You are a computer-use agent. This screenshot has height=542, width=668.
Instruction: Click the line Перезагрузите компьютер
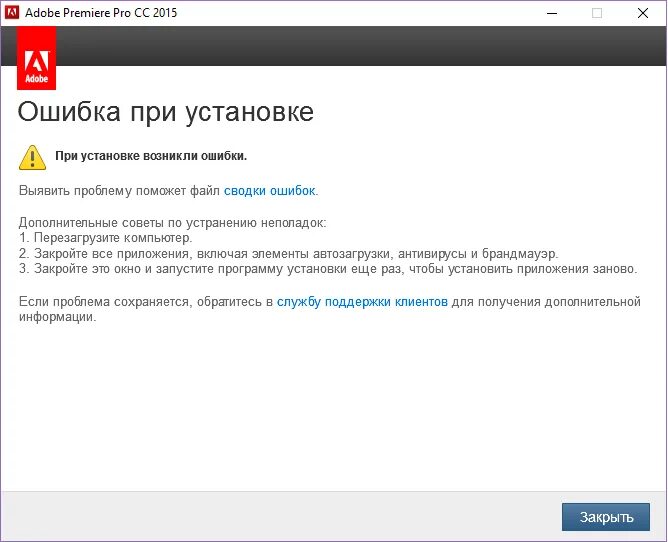coord(106,238)
